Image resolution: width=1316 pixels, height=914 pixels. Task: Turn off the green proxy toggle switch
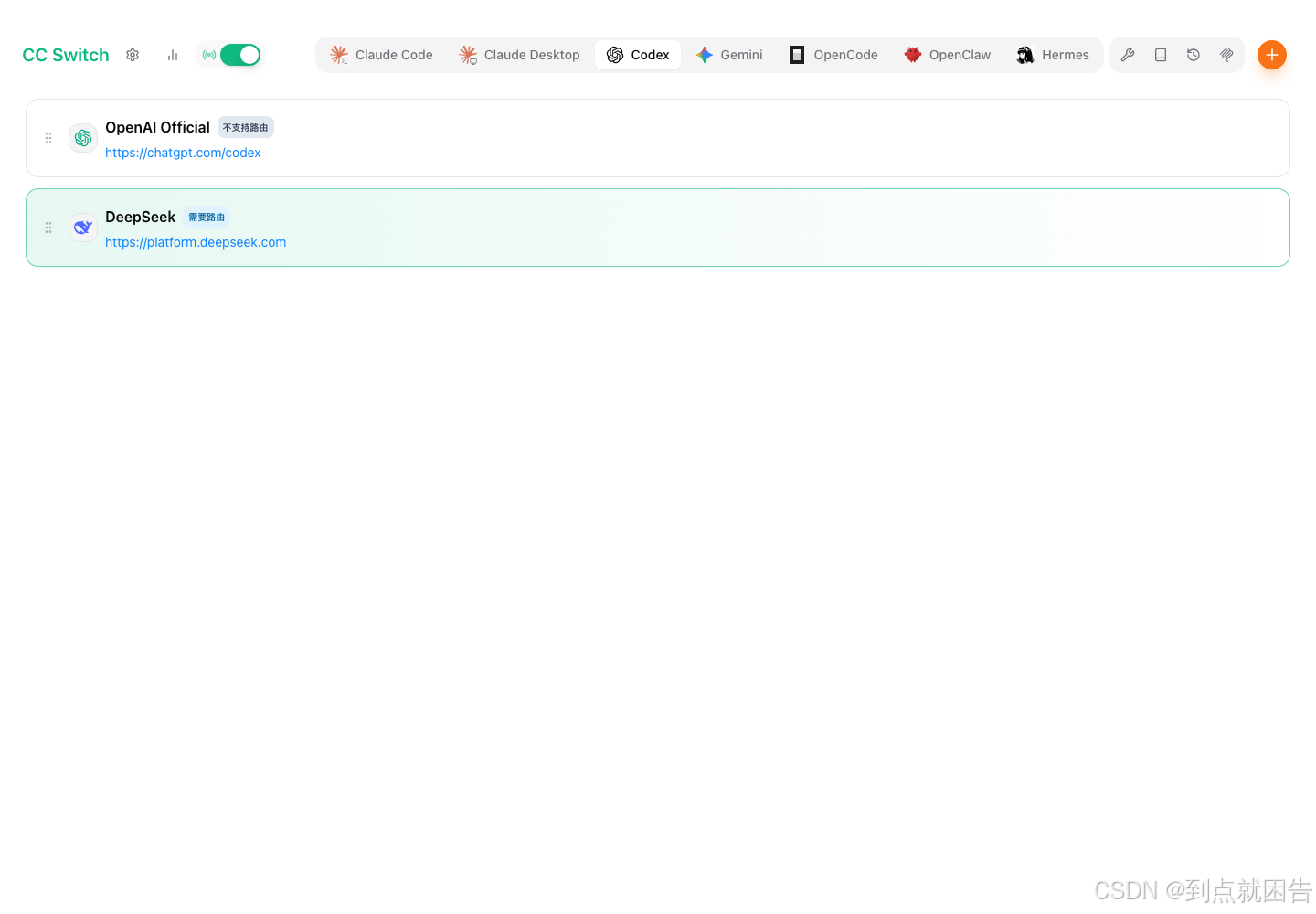[240, 55]
